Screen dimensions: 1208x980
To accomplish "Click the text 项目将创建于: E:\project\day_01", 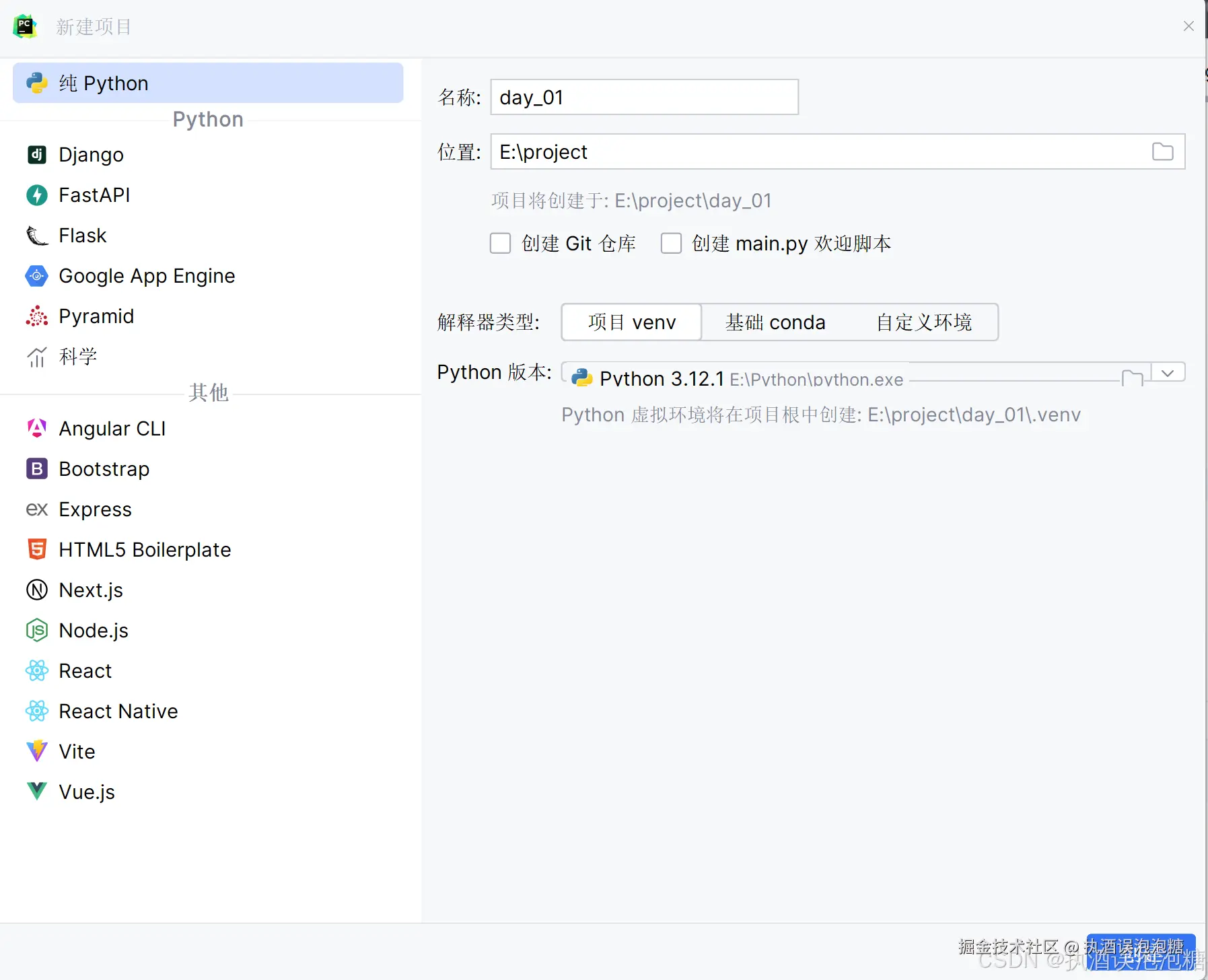I will click(x=631, y=201).
